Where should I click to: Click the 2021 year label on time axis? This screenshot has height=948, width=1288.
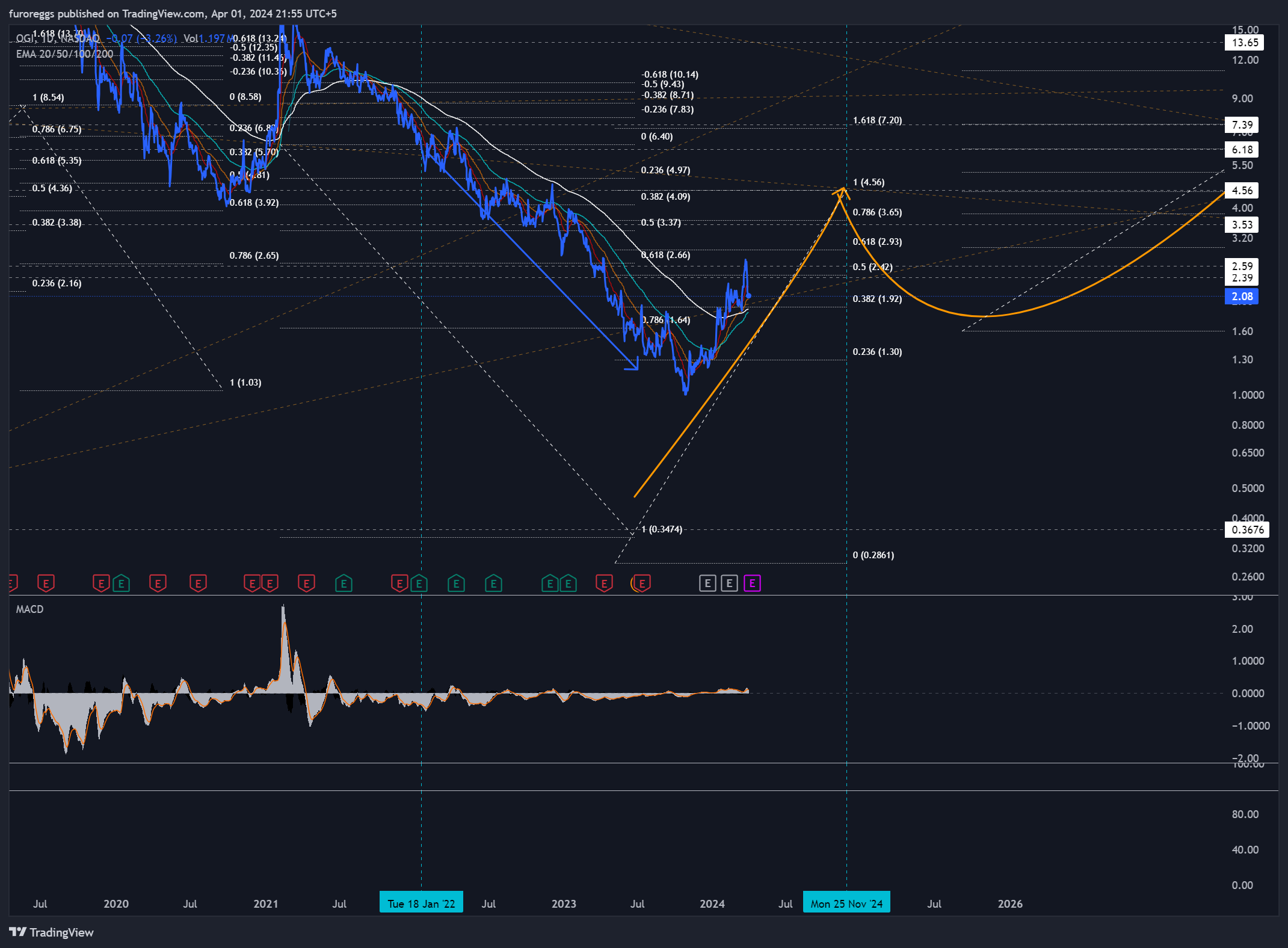265,903
